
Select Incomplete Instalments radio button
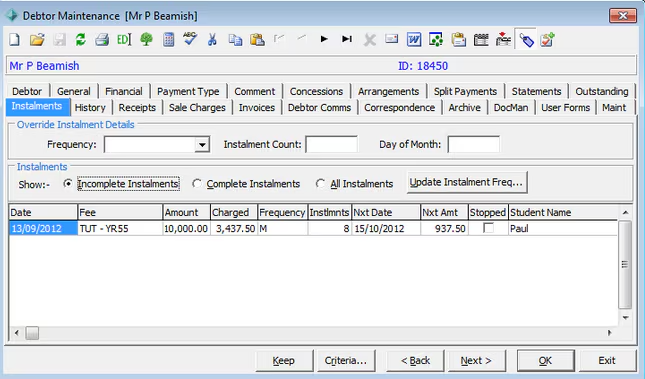68,184
